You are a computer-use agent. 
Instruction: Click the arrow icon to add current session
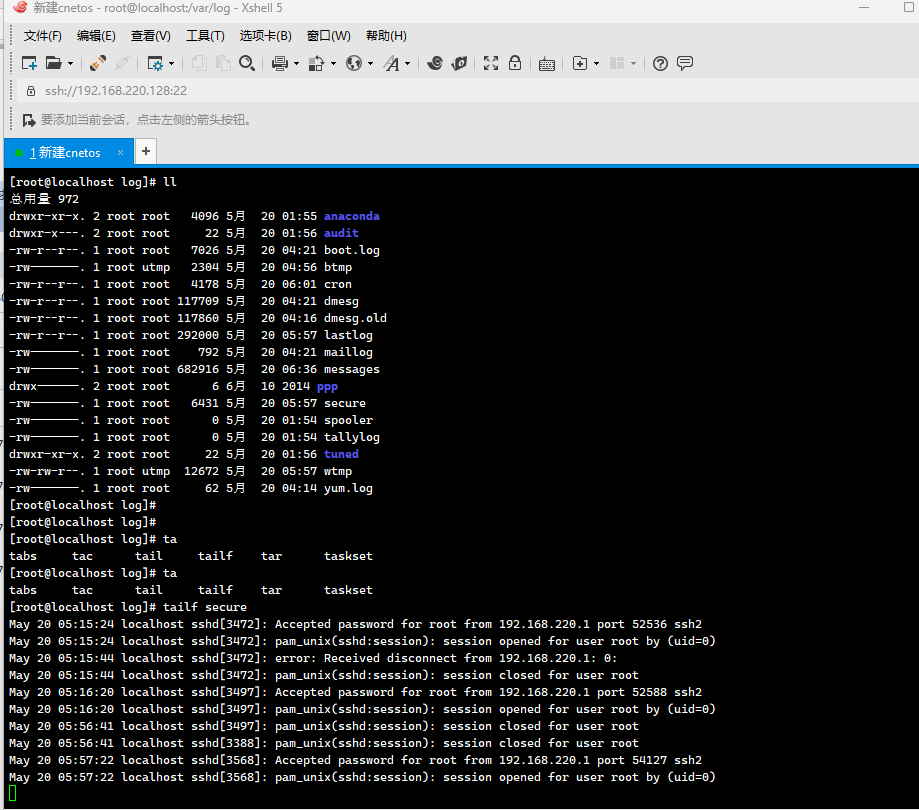point(29,120)
